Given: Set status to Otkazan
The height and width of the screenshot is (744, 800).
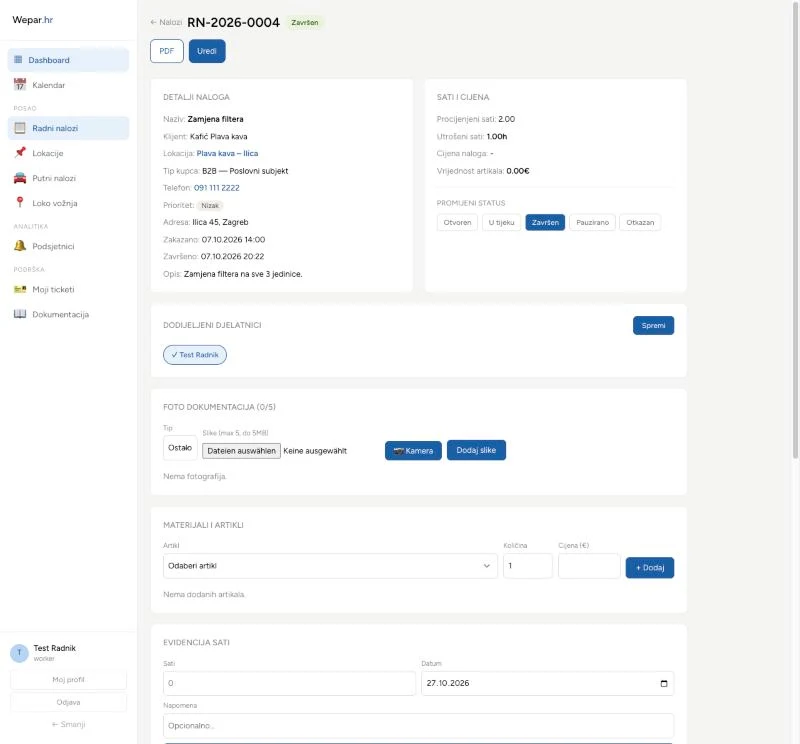Looking at the screenshot, I should (x=640, y=222).
